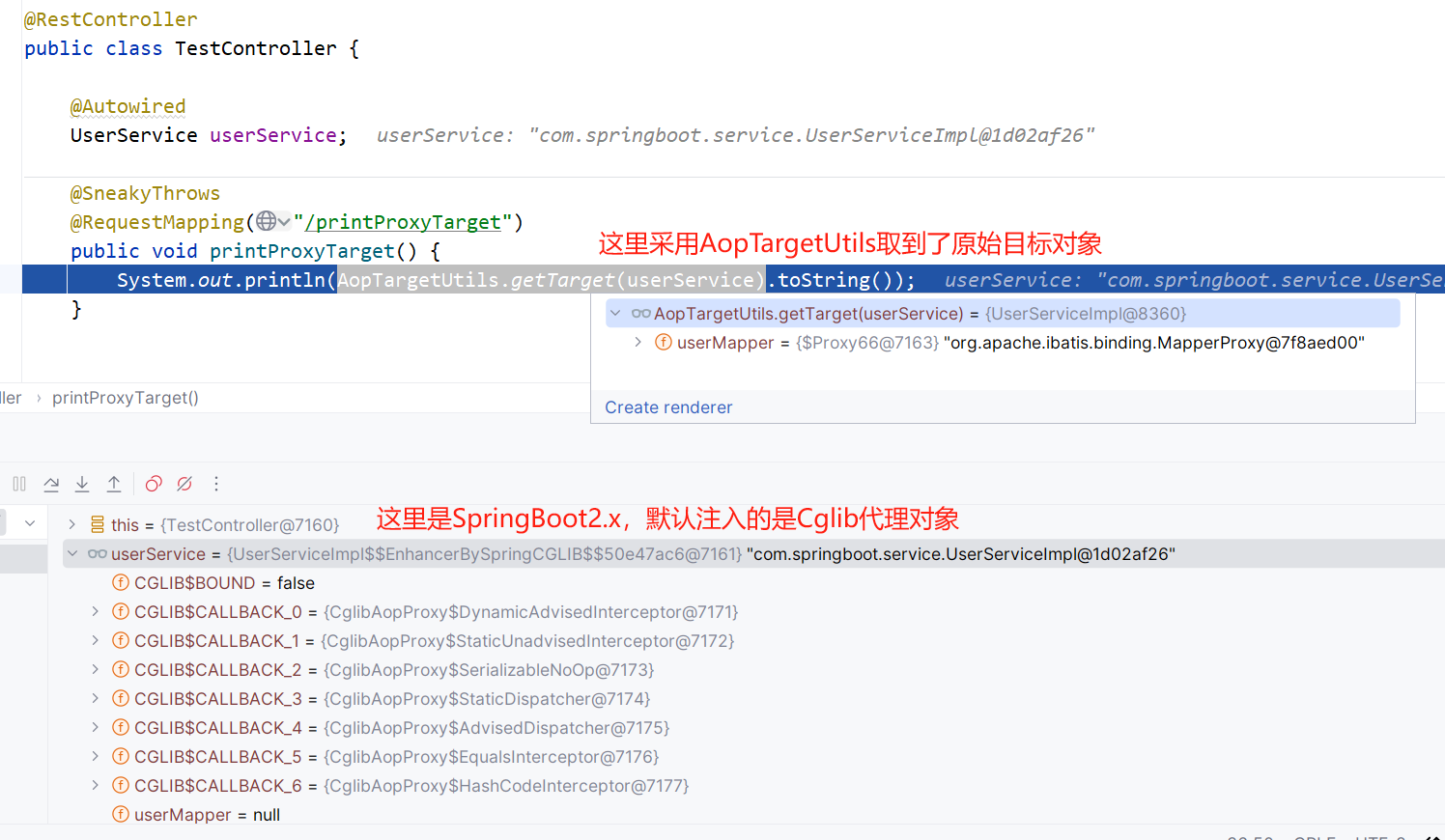The width and height of the screenshot is (1445, 840).
Task: Expand the this = TestController@7160 node
Action: pos(71,524)
